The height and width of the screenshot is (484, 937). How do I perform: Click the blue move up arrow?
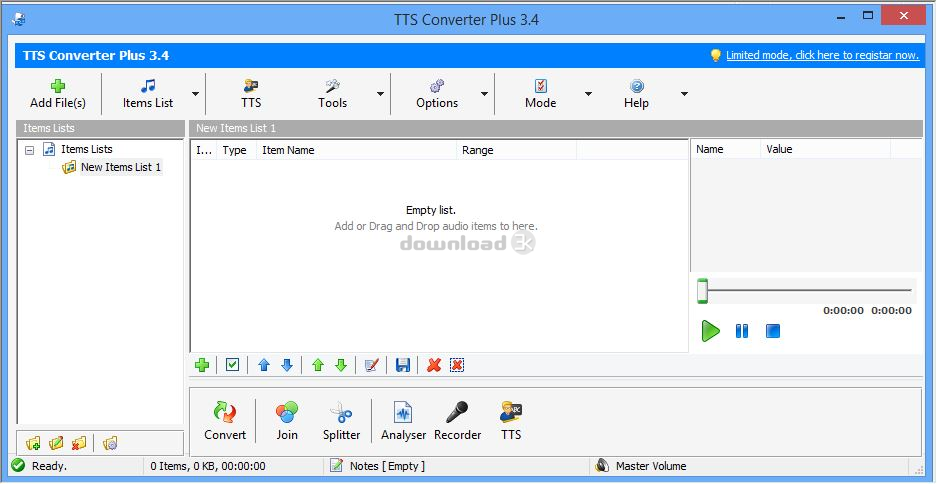point(264,365)
